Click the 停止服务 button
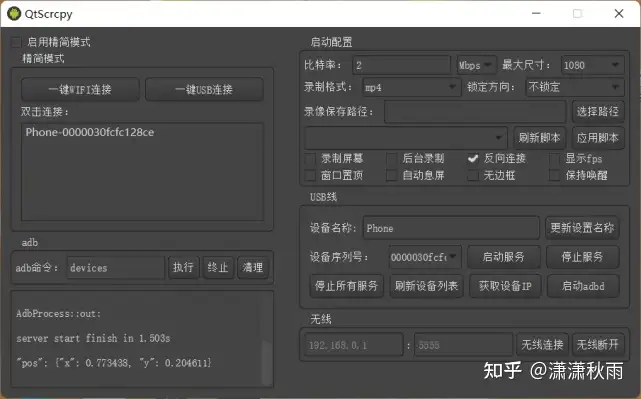Viewport: 641px width, 399px height. coord(583,257)
